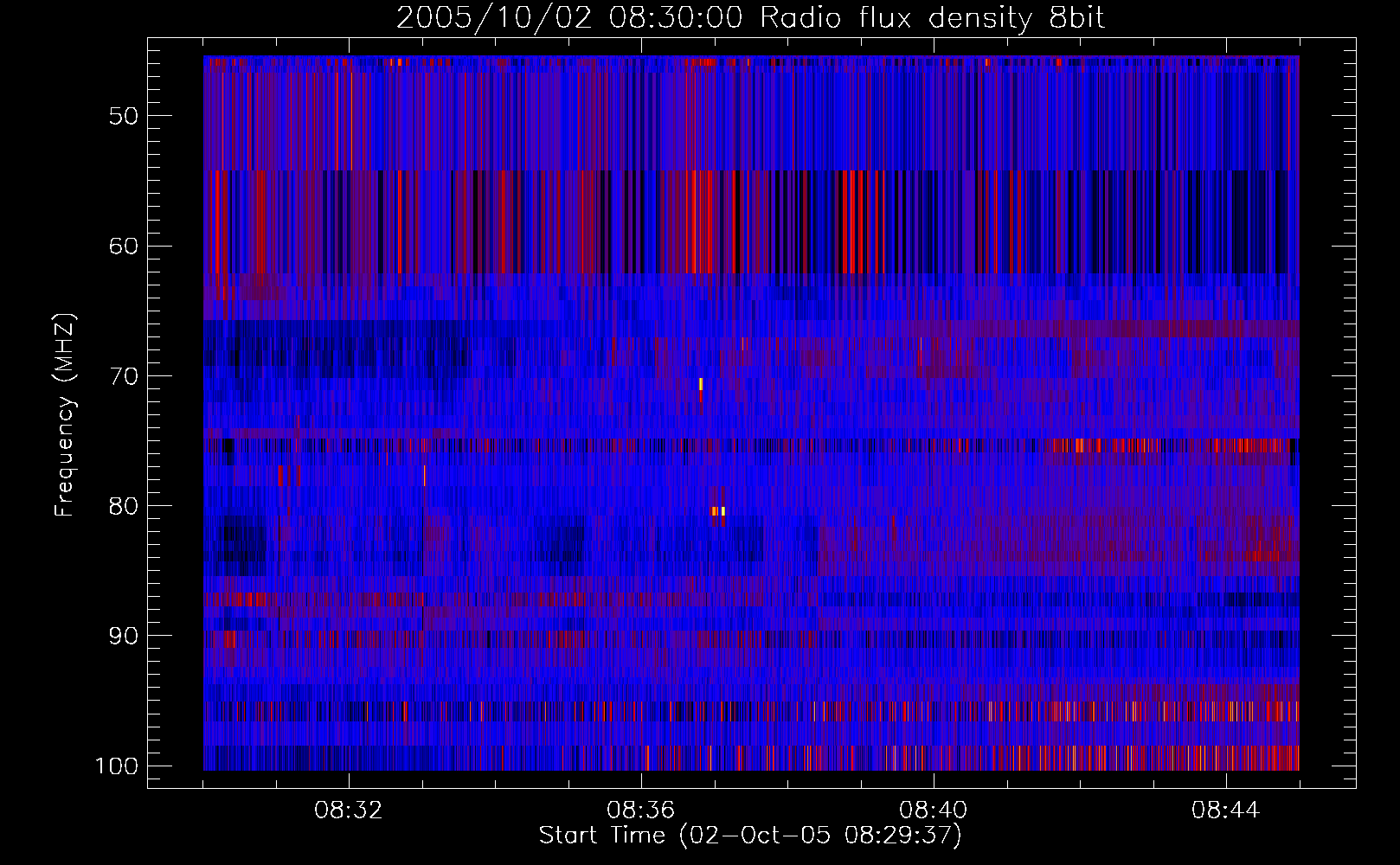This screenshot has width=1400, height=865.
Task: Click the 90 frequency tick label
Action: click(x=124, y=636)
